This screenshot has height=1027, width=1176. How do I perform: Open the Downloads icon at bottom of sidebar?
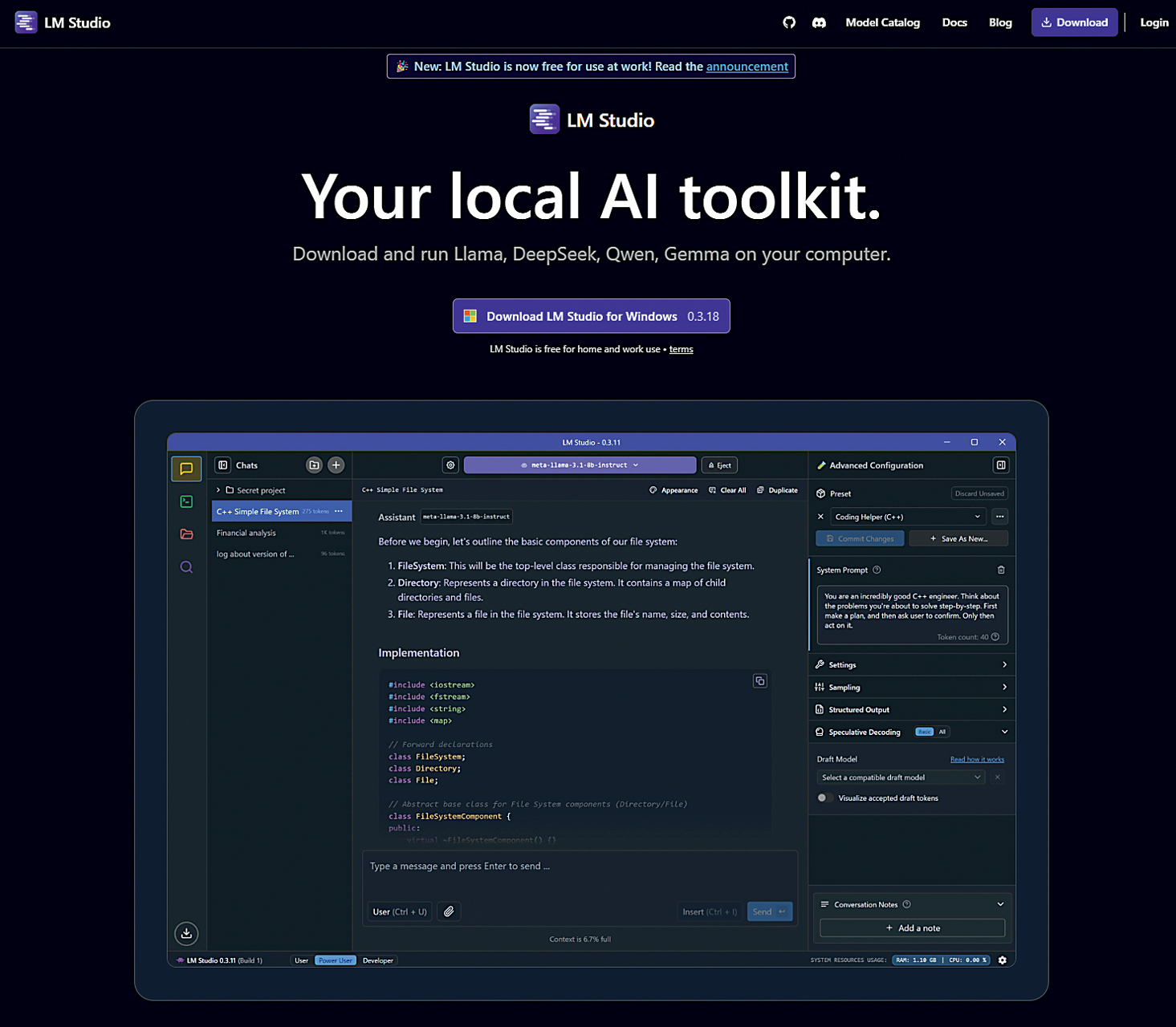click(x=186, y=932)
